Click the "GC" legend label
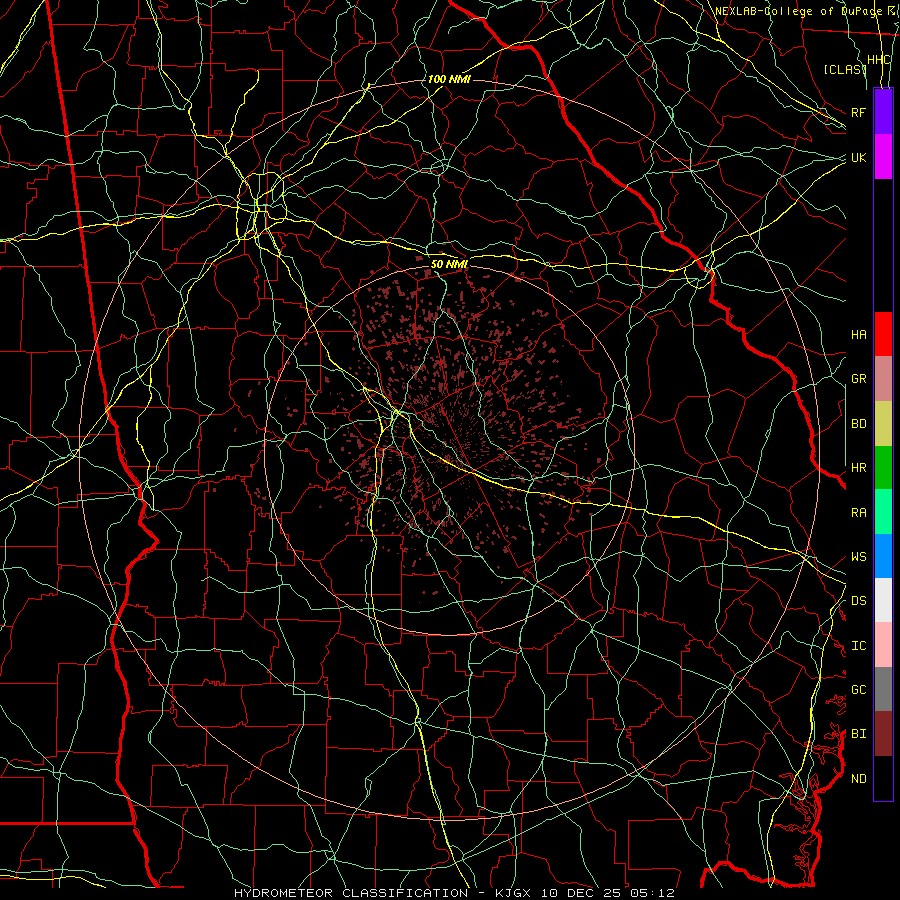The width and height of the screenshot is (900, 900). click(x=859, y=690)
